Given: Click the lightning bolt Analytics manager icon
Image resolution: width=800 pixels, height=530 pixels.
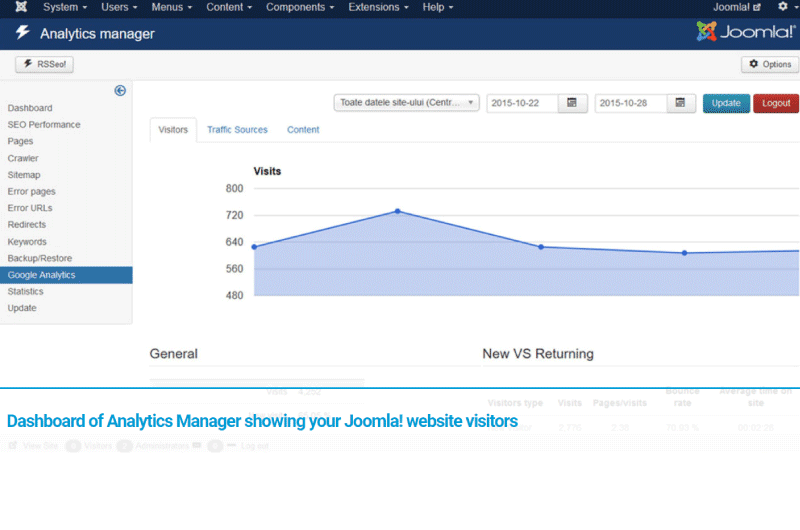Looking at the screenshot, I should pyautogui.click(x=22, y=33).
